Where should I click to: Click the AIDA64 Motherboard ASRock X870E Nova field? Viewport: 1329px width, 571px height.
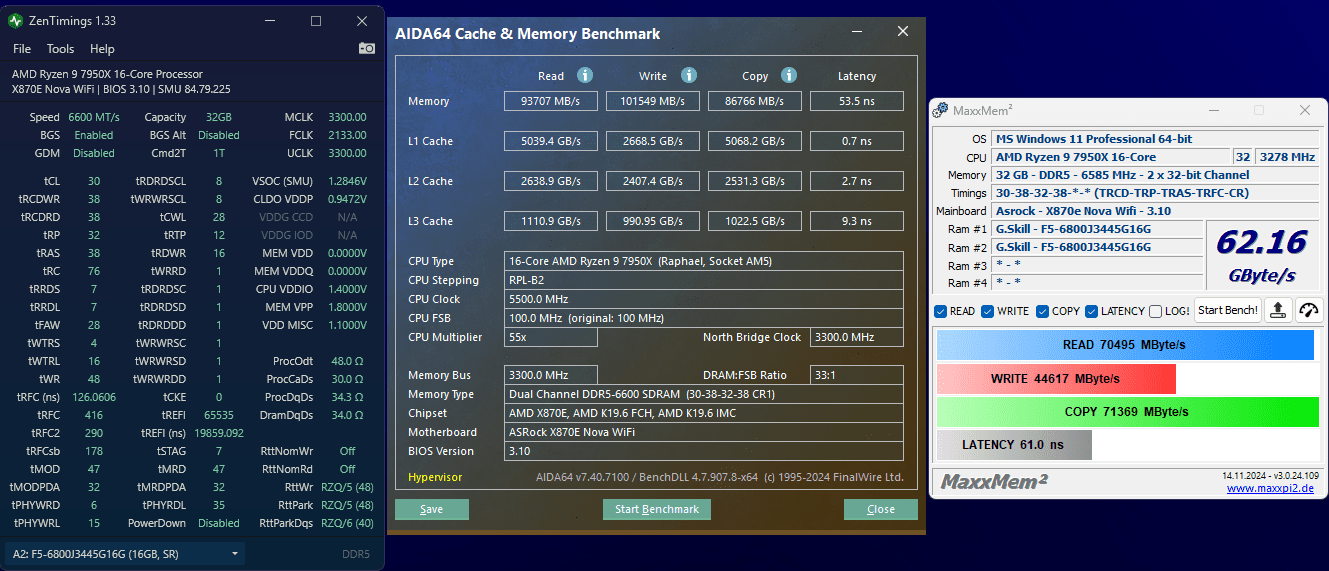(705, 432)
